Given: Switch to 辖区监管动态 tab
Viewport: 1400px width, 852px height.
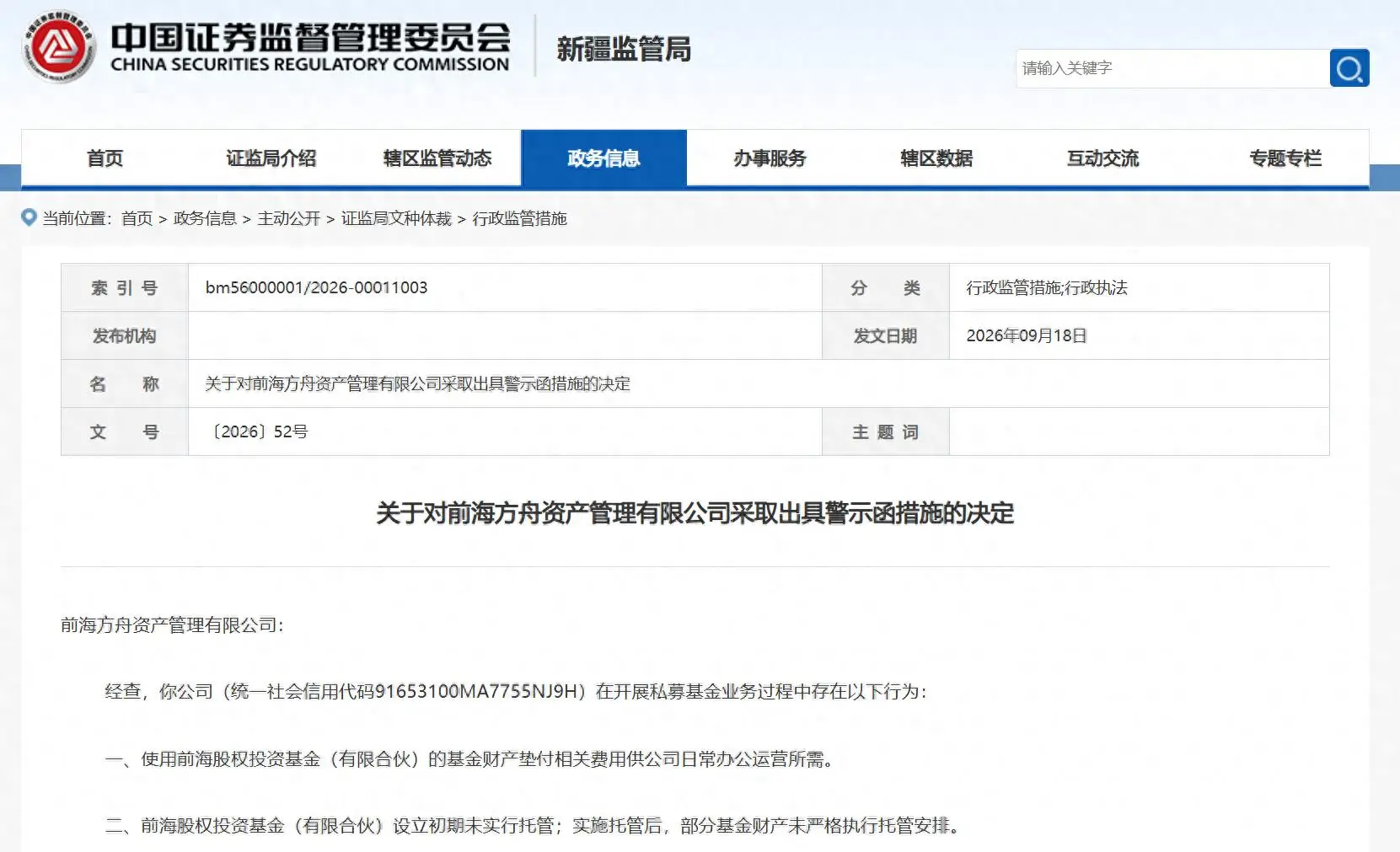Looking at the screenshot, I should coord(437,158).
